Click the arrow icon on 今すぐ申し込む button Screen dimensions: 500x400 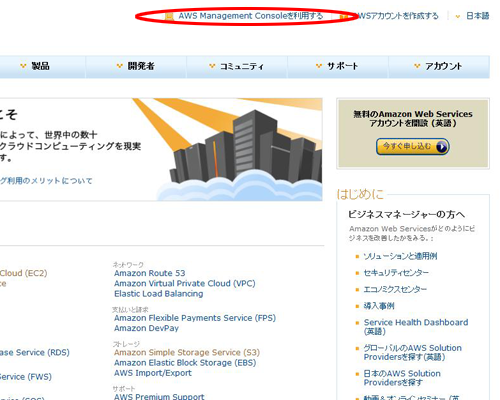(441, 147)
